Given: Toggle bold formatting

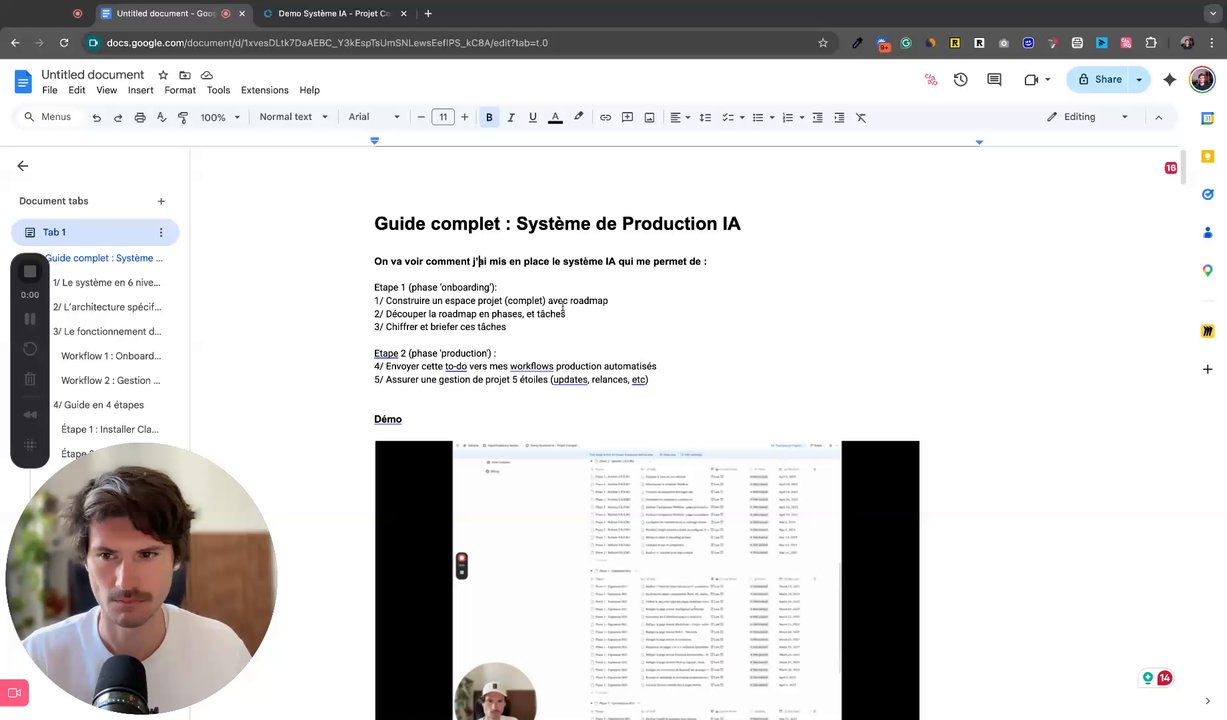Looking at the screenshot, I should (x=489, y=117).
